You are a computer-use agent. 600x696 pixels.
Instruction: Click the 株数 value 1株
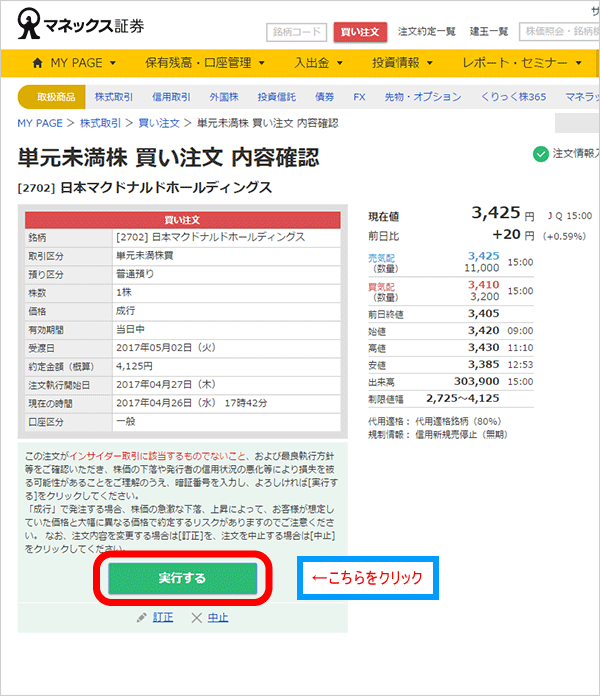124,292
